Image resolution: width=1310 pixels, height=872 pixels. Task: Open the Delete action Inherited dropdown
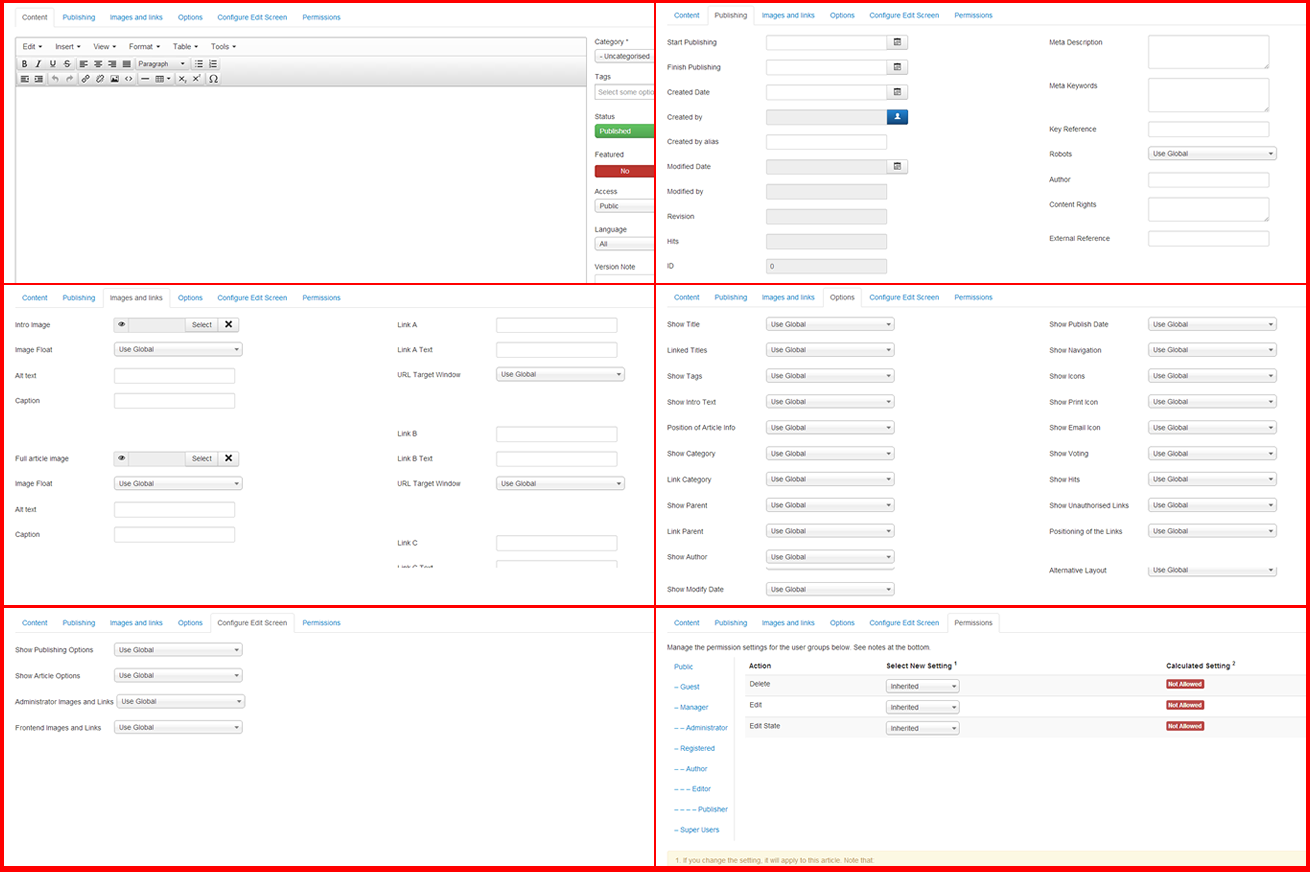922,686
